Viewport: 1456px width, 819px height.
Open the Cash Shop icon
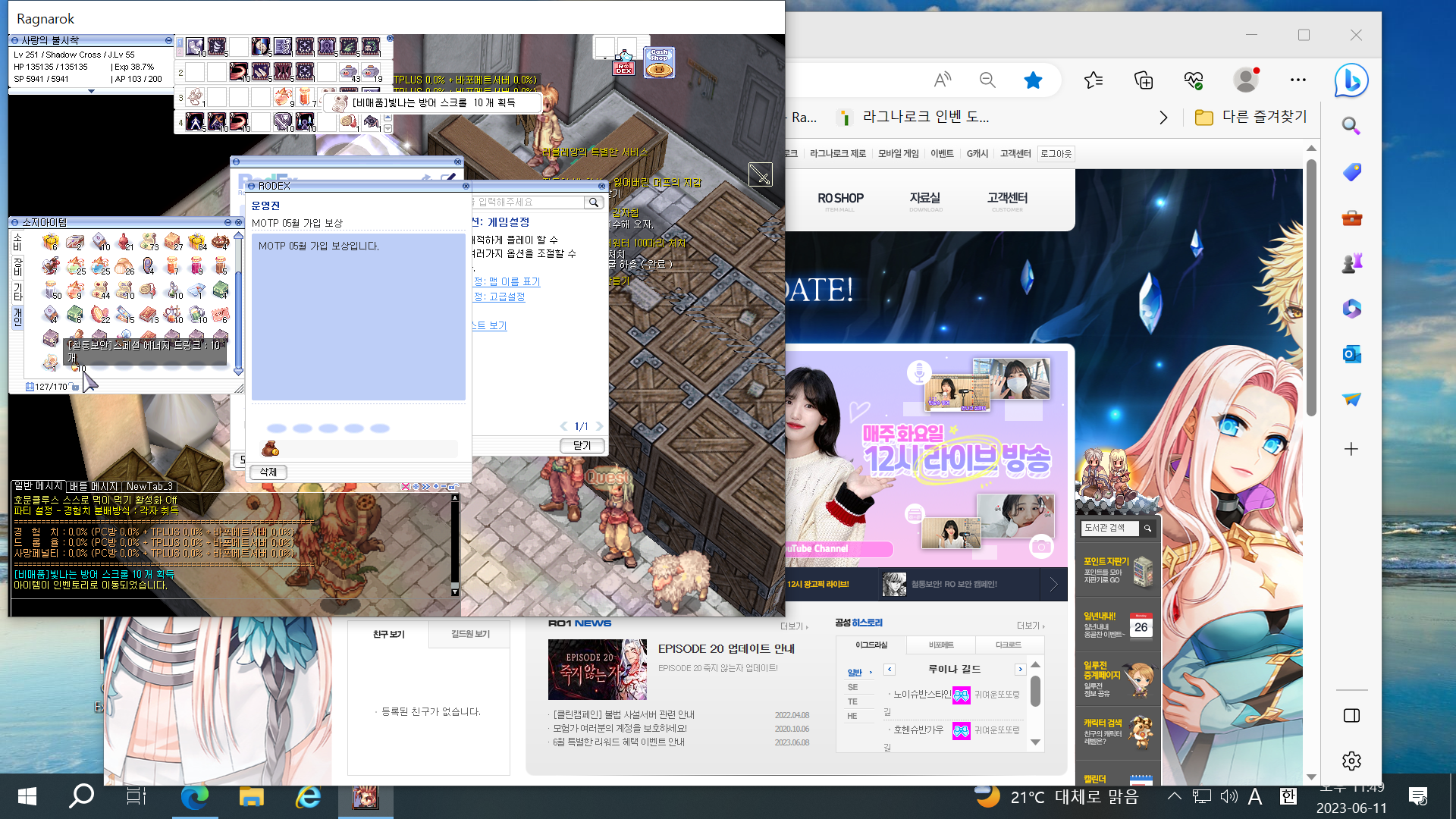click(659, 63)
